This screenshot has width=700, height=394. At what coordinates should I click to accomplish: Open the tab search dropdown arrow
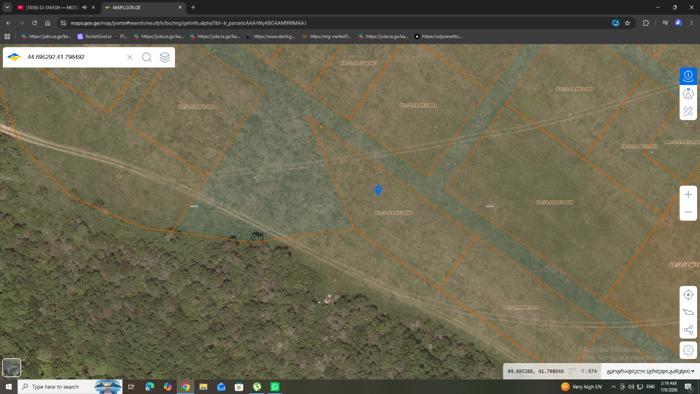[x=7, y=8]
